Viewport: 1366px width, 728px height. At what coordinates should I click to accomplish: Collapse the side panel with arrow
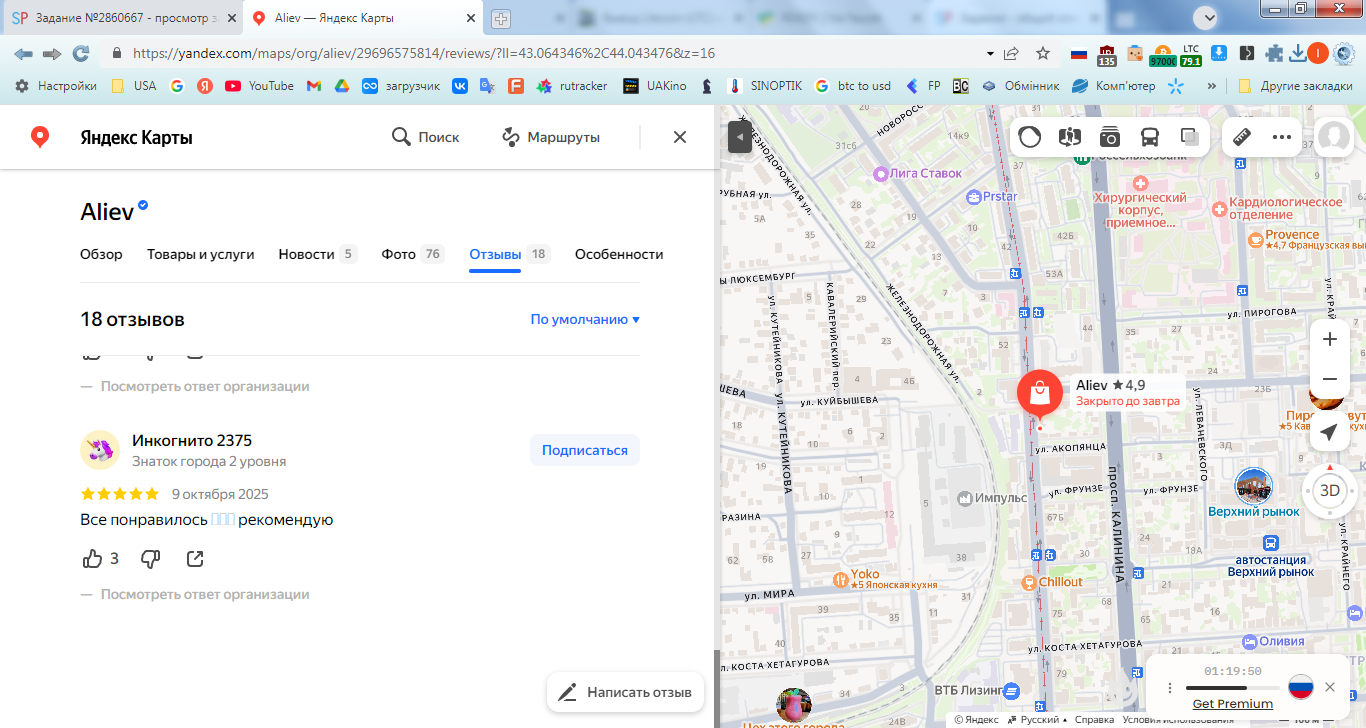(x=740, y=136)
